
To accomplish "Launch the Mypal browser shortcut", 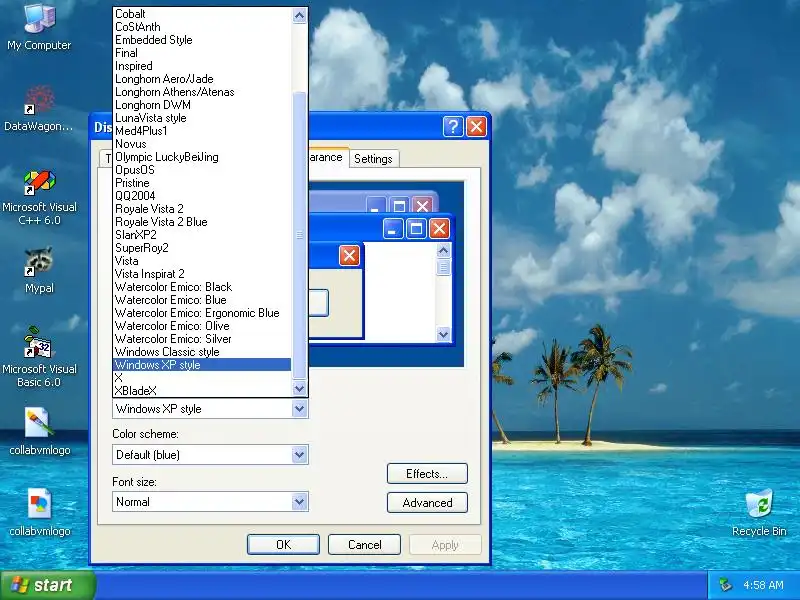I will coord(39,270).
